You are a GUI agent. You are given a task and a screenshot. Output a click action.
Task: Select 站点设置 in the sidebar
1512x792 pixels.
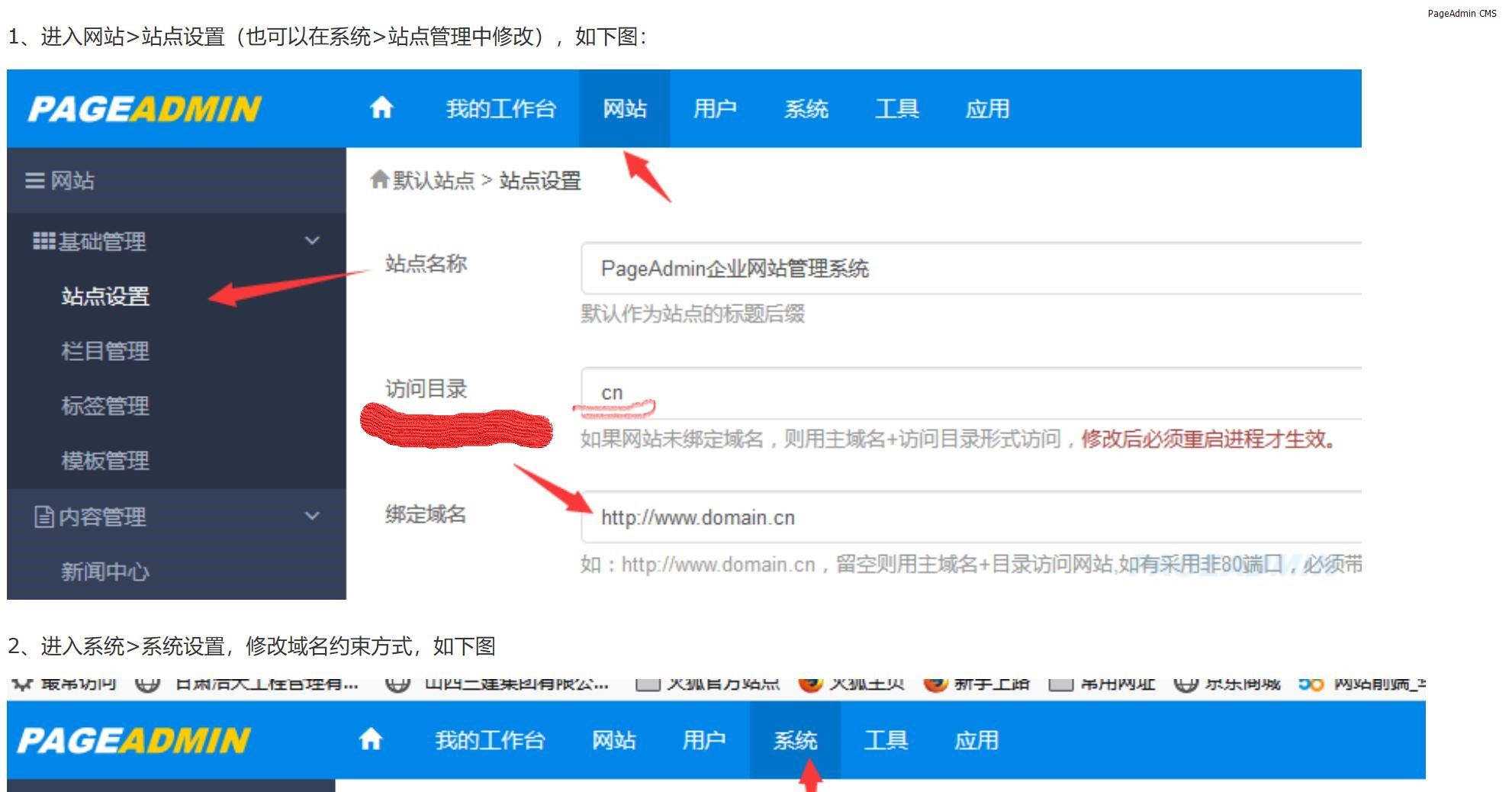pos(105,296)
